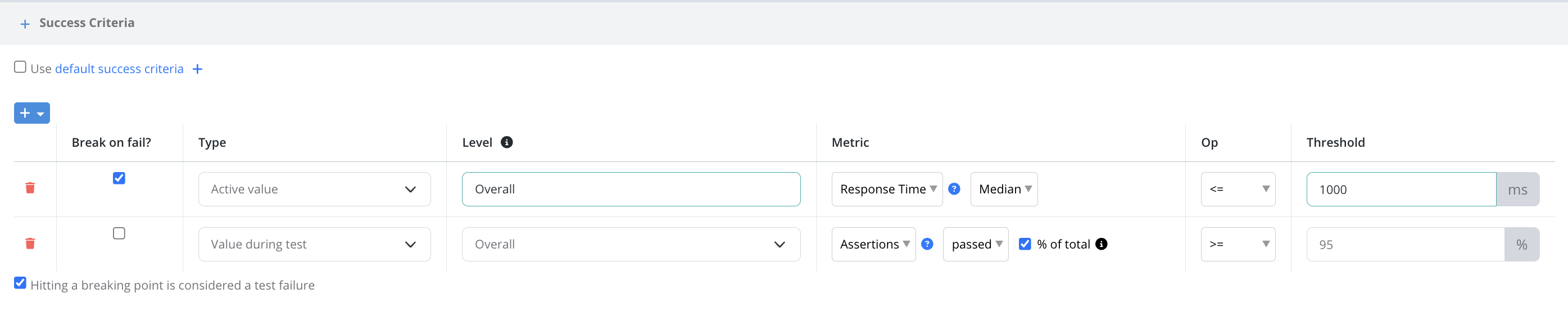Disable breaking point counts as test failure
This screenshot has height=316, width=1568.
(20, 283)
